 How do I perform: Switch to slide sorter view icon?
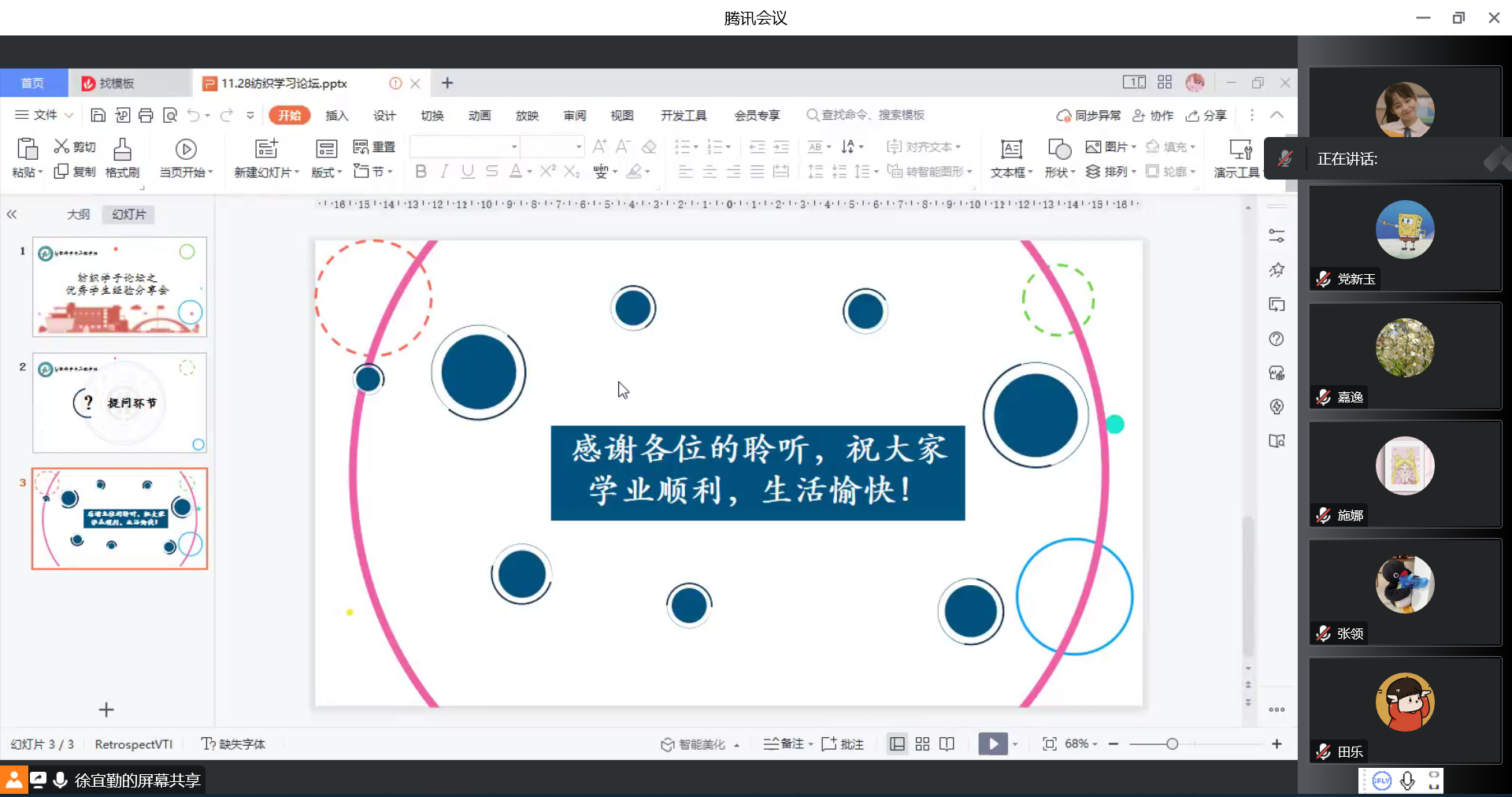922,744
